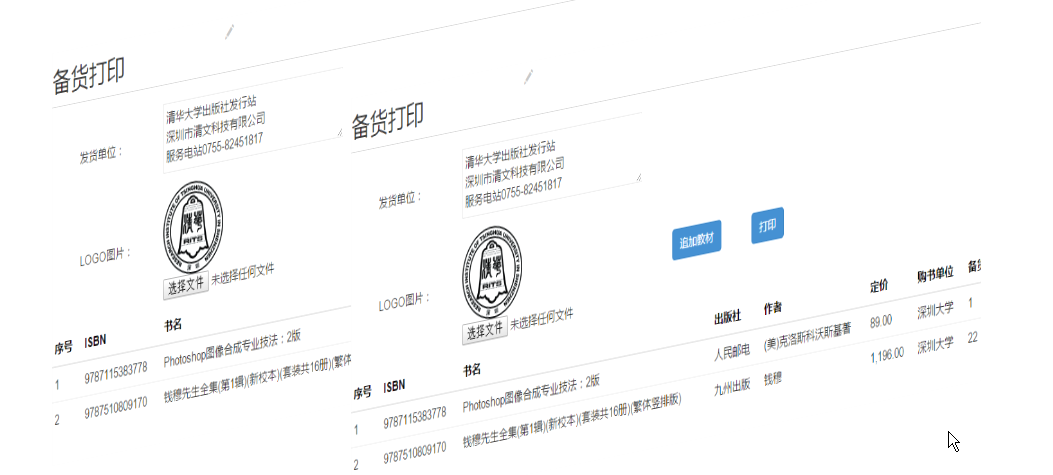Click author cell 钱穆
This screenshot has width=1053, height=475.
point(774,378)
